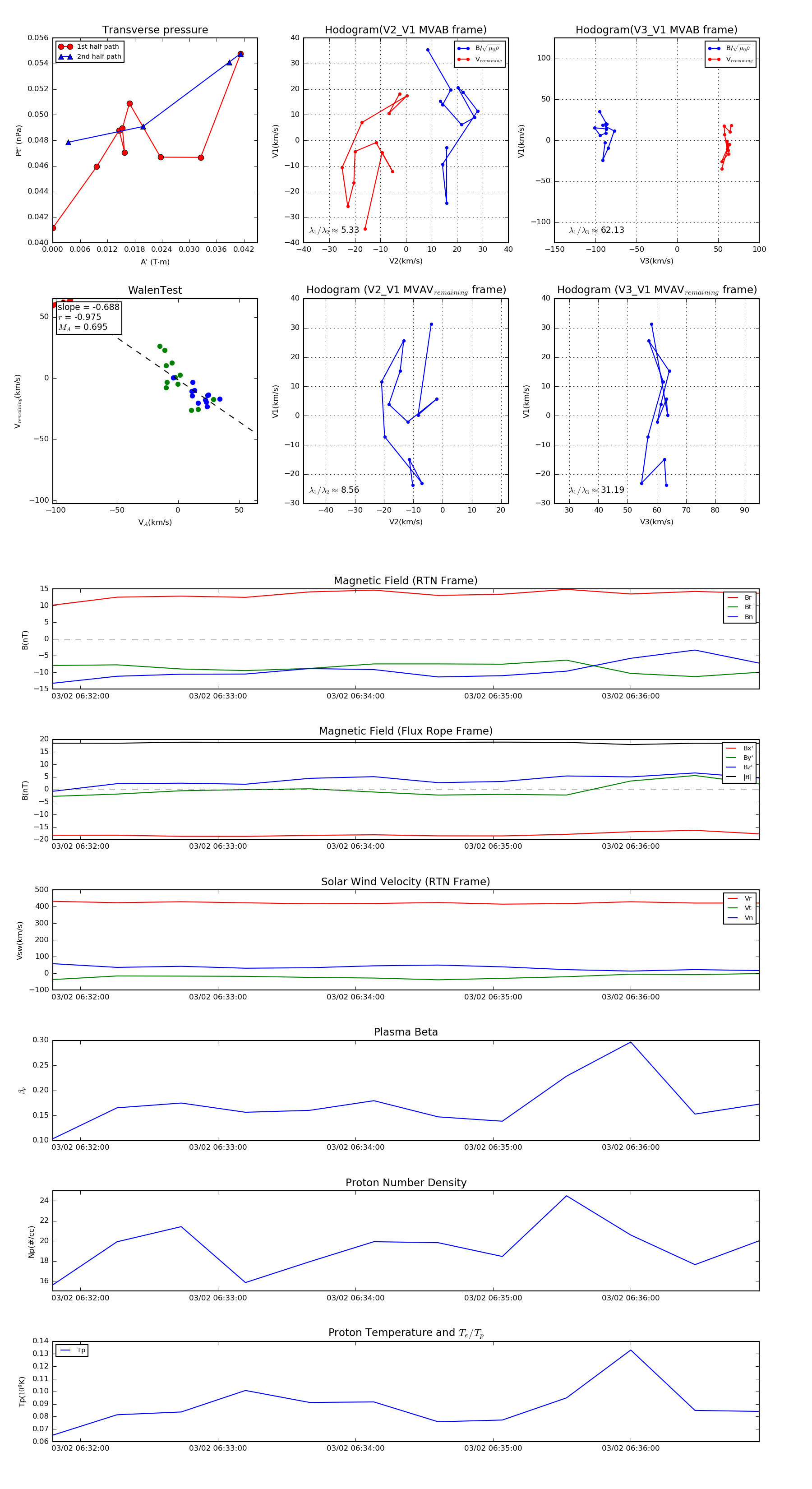
Task: Select the By' legend entry
Action: point(739,758)
